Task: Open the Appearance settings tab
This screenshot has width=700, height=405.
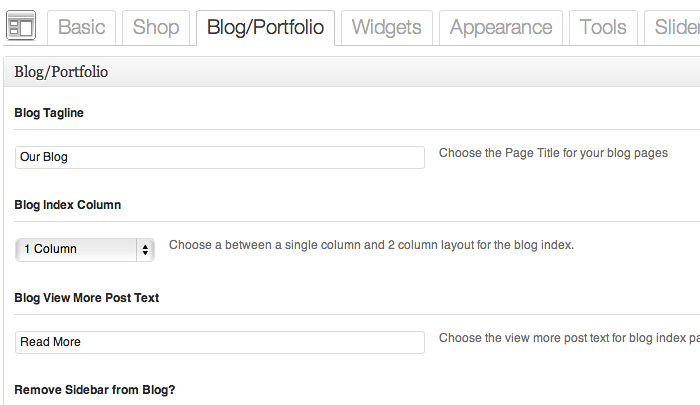Action: pos(501,27)
